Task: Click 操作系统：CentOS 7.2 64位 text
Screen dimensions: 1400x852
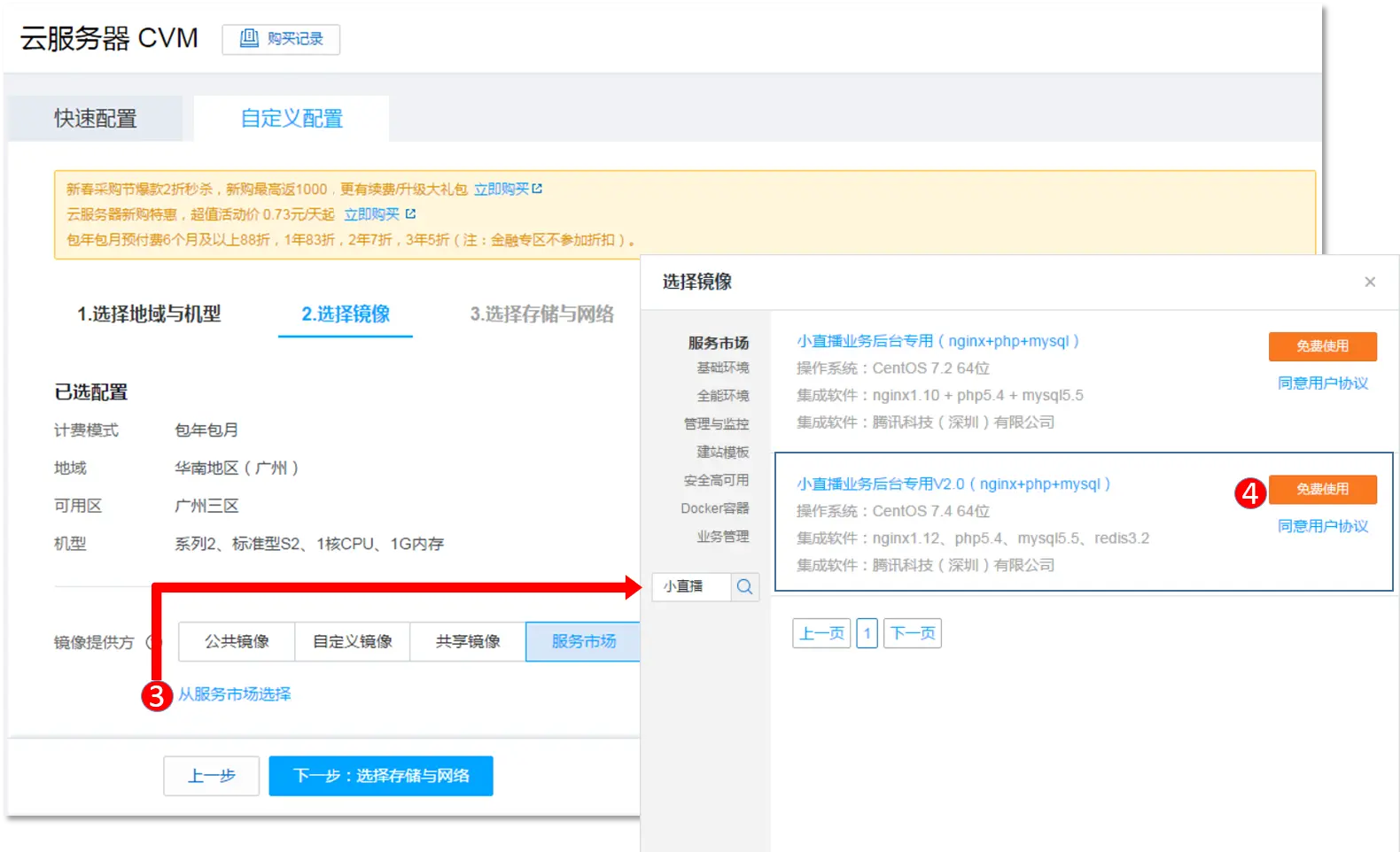Action: point(893,368)
